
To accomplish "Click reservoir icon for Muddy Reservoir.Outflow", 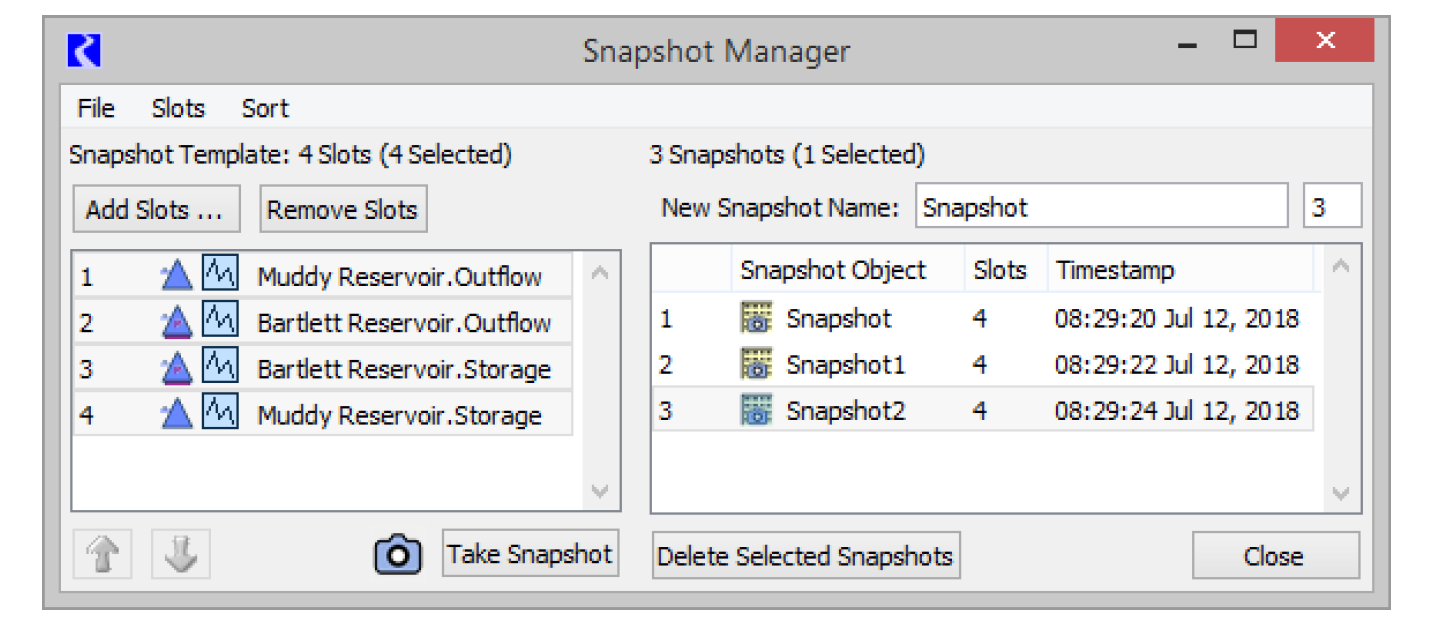I will point(176,277).
